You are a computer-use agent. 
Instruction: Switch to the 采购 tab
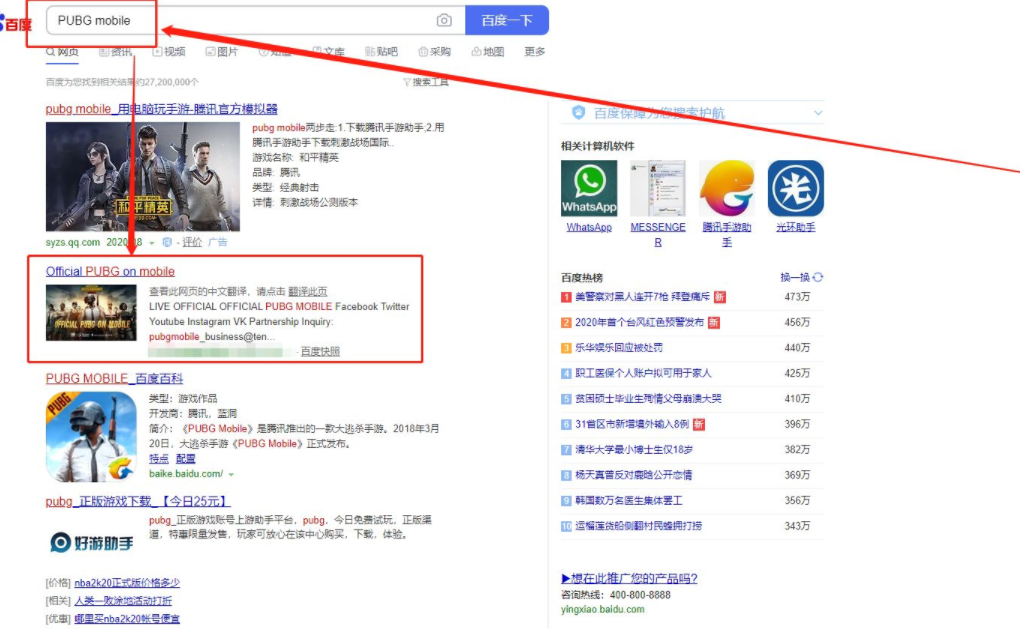[x=435, y=52]
